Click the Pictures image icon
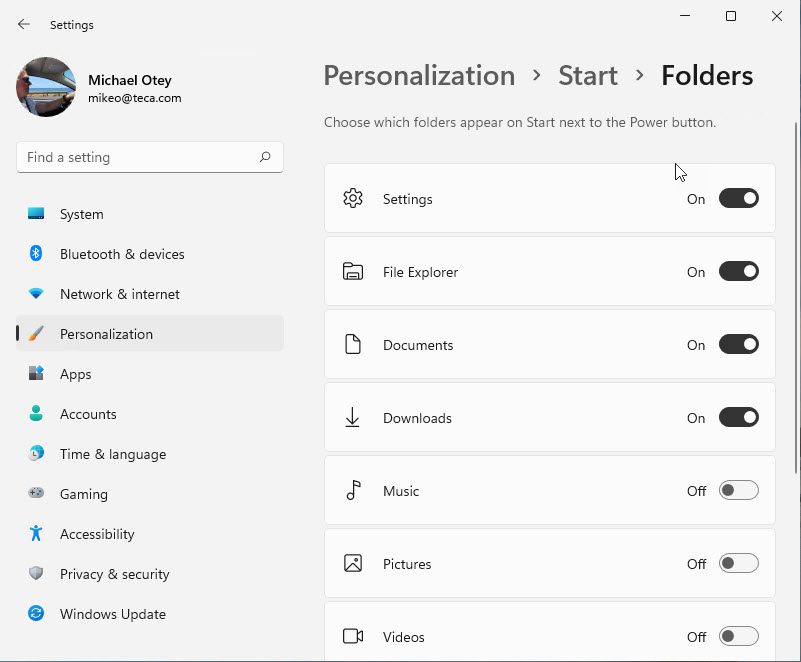Viewport: 801px width, 662px height. click(353, 563)
